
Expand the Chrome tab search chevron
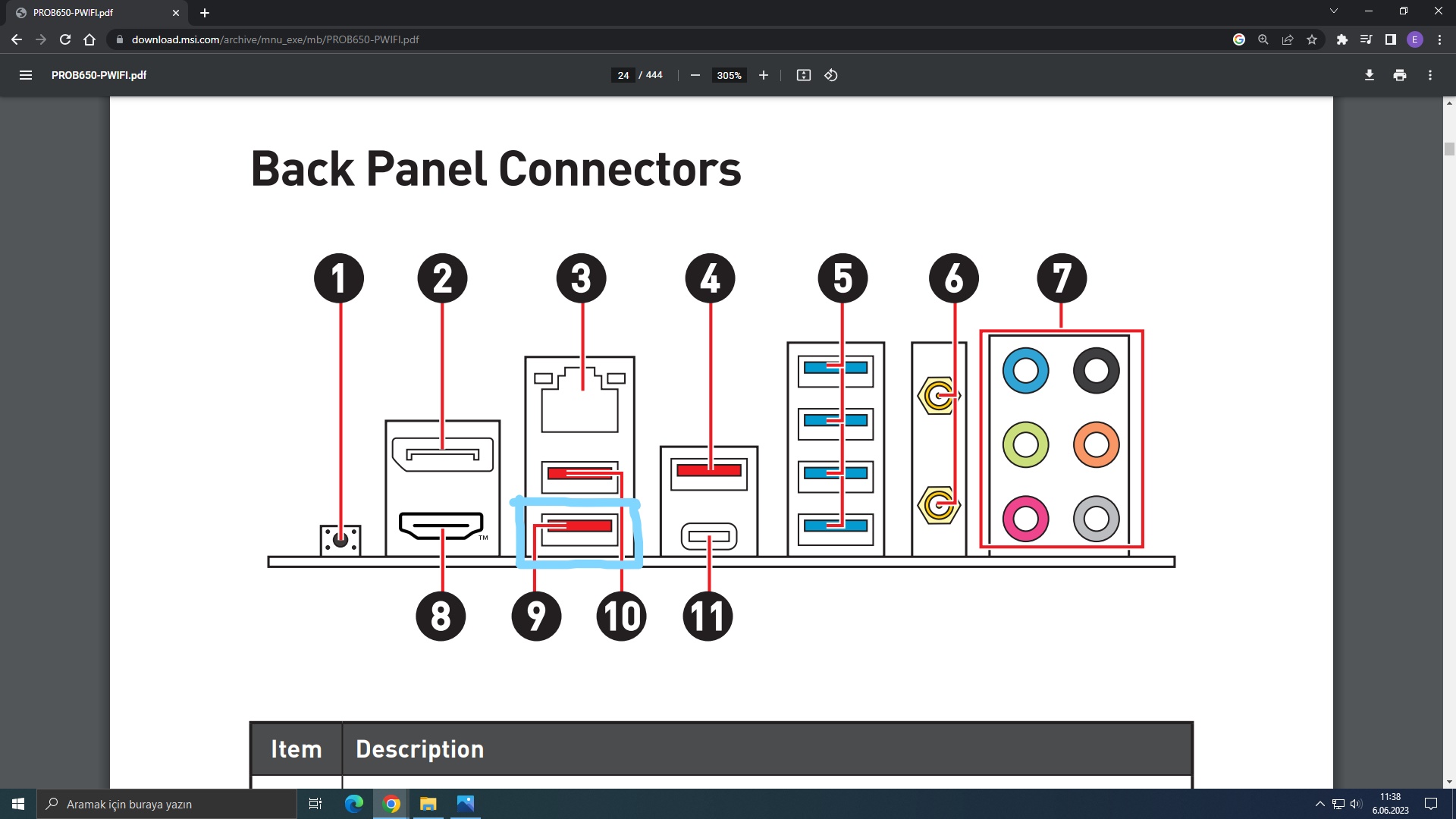(1334, 11)
